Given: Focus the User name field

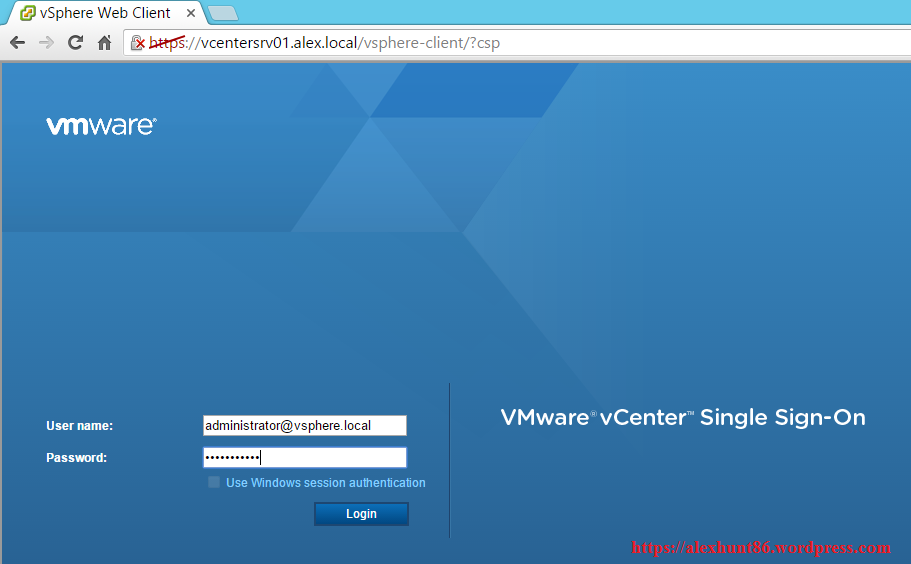Looking at the screenshot, I should pos(304,426).
